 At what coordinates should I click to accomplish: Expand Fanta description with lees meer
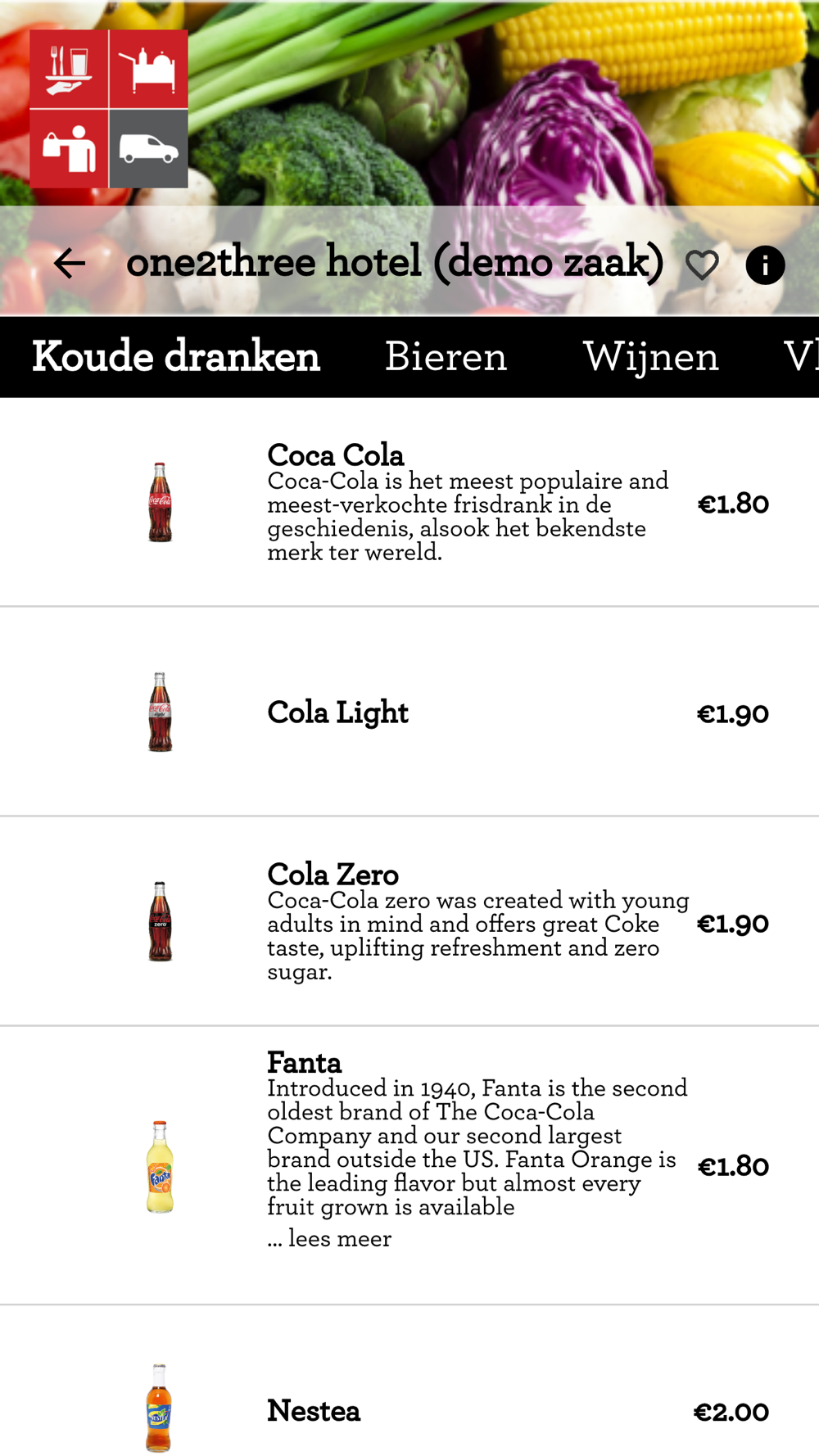329,1238
